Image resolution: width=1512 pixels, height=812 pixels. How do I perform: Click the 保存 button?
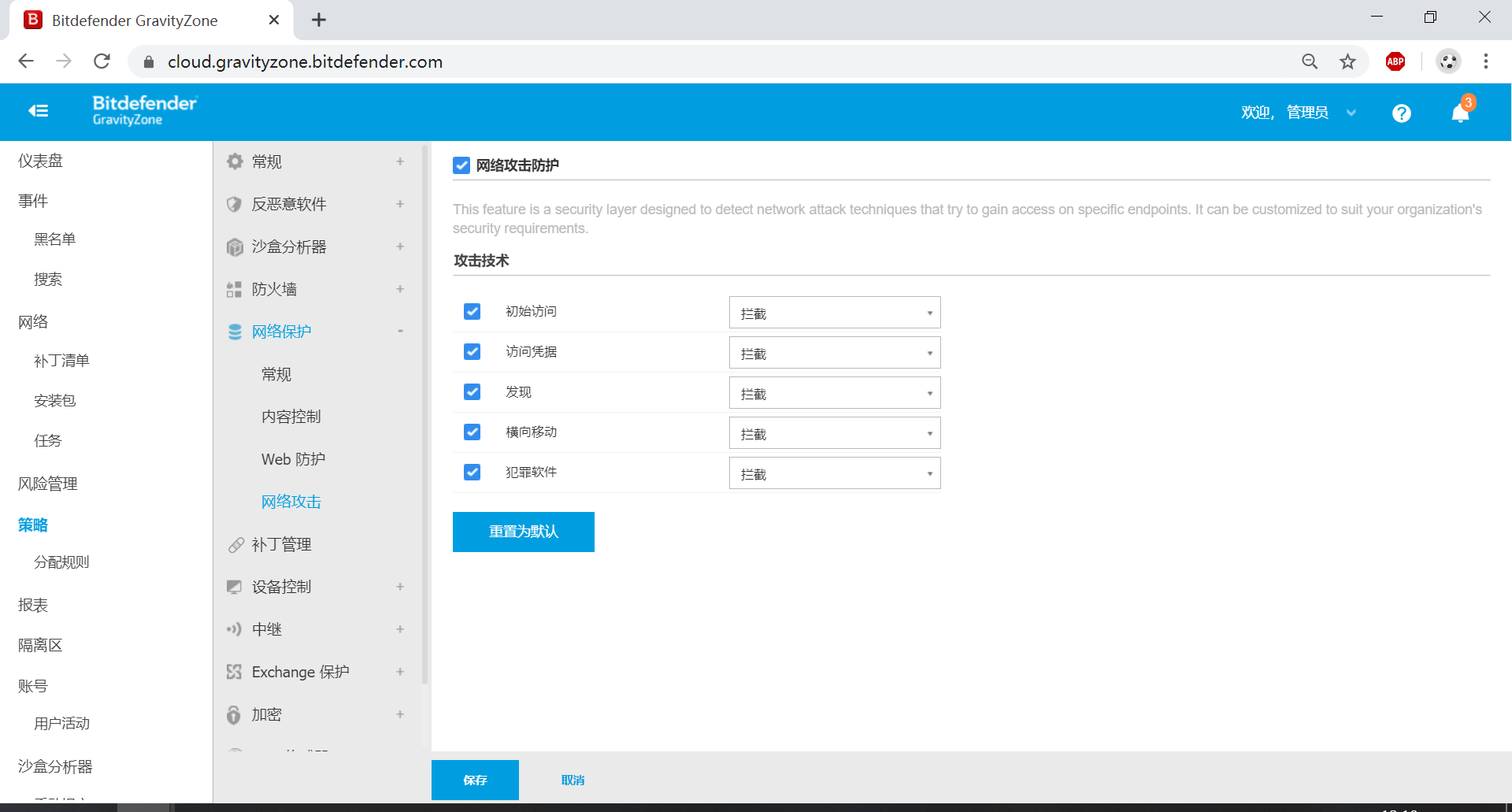[x=475, y=780]
